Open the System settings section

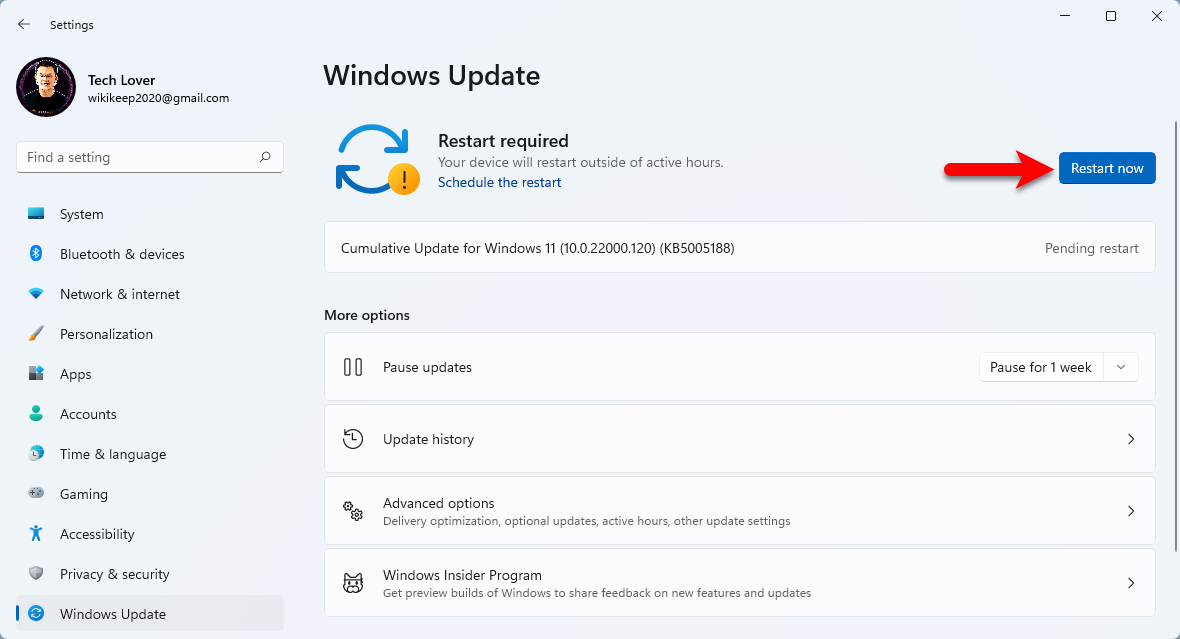click(150, 214)
